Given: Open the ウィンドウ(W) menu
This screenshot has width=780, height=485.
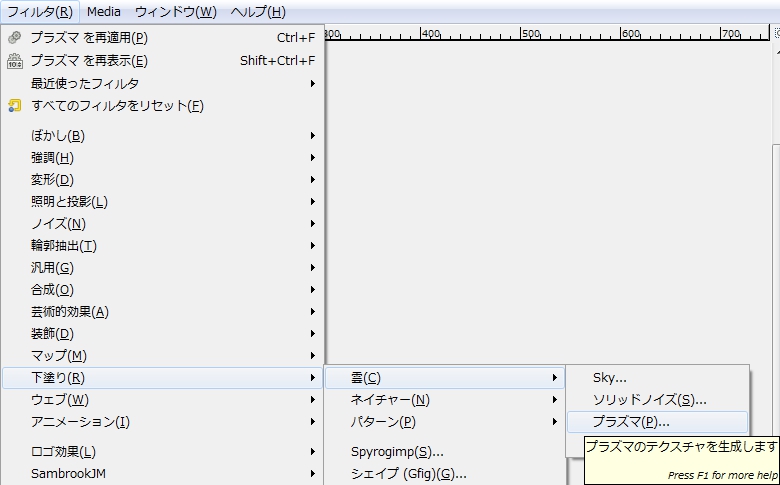Looking at the screenshot, I should click(x=176, y=11).
